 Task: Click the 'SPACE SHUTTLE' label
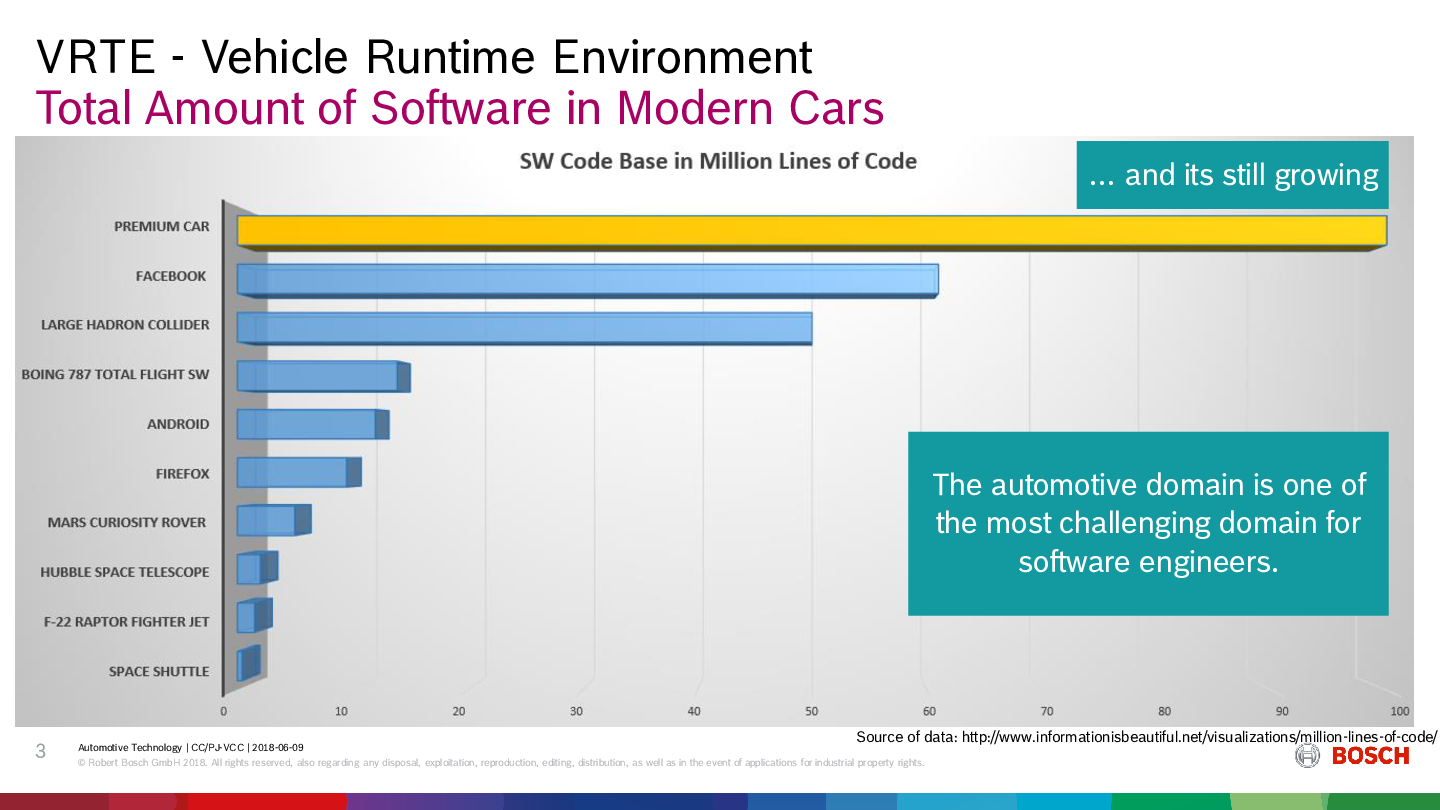(159, 672)
